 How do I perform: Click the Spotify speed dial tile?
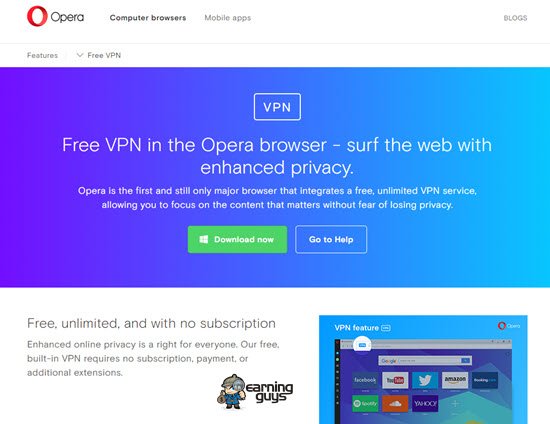(x=365, y=403)
